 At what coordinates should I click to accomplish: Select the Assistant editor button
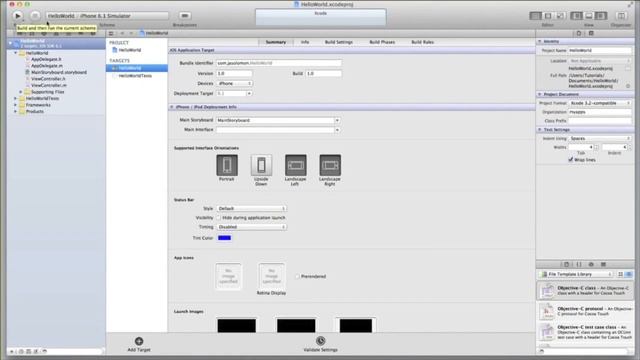(x=548, y=16)
